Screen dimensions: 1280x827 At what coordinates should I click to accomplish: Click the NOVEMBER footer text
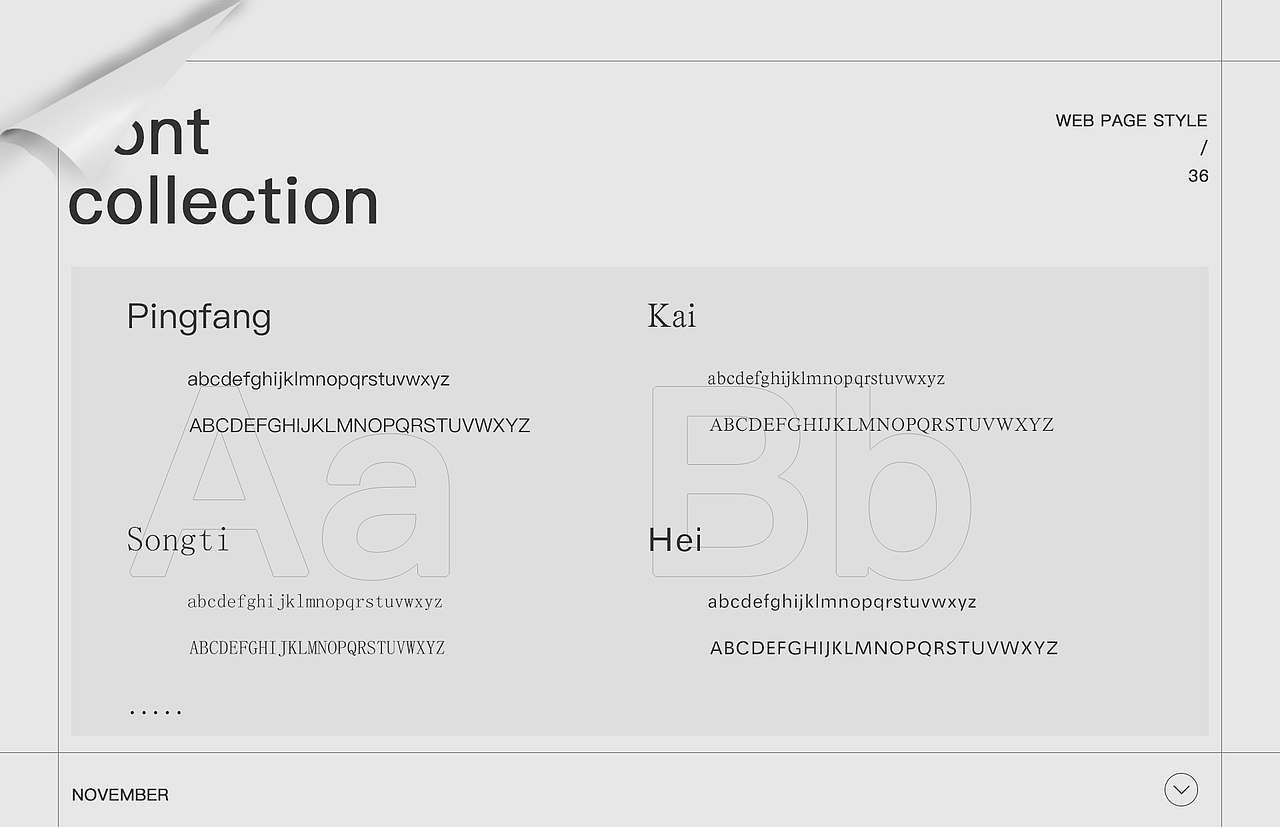point(120,795)
